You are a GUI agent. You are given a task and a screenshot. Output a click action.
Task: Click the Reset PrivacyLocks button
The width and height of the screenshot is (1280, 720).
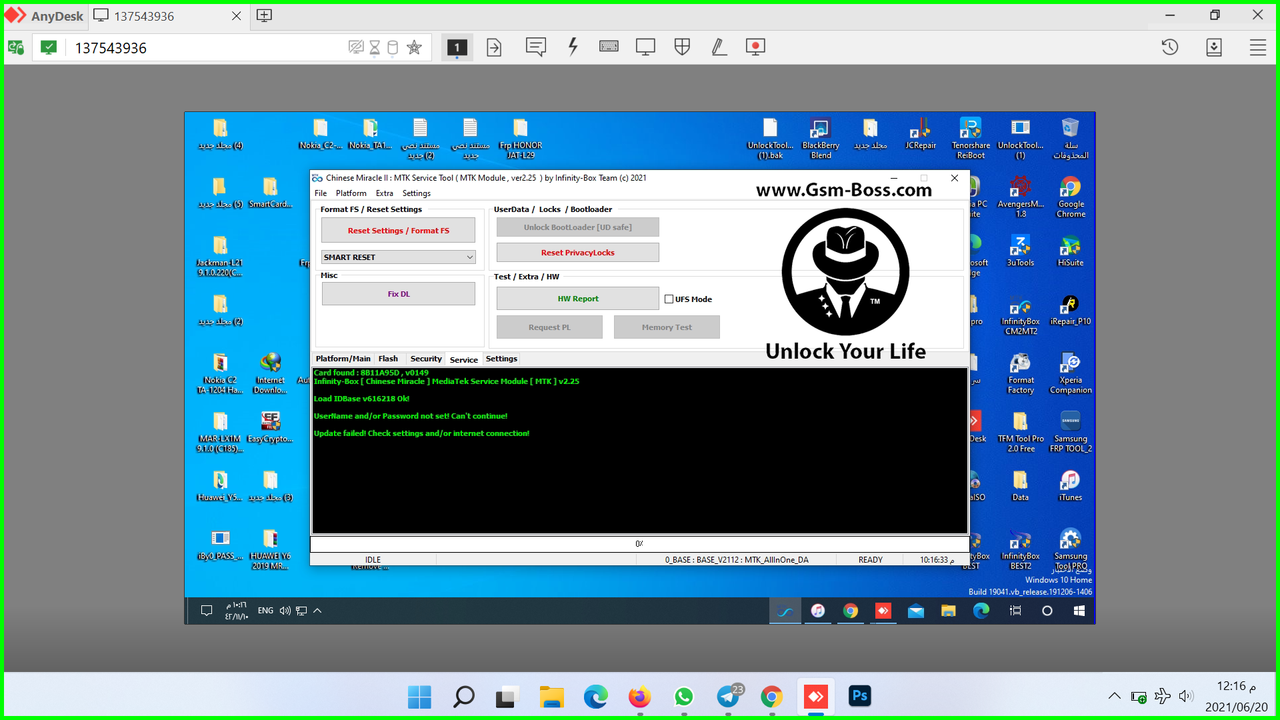tap(578, 253)
